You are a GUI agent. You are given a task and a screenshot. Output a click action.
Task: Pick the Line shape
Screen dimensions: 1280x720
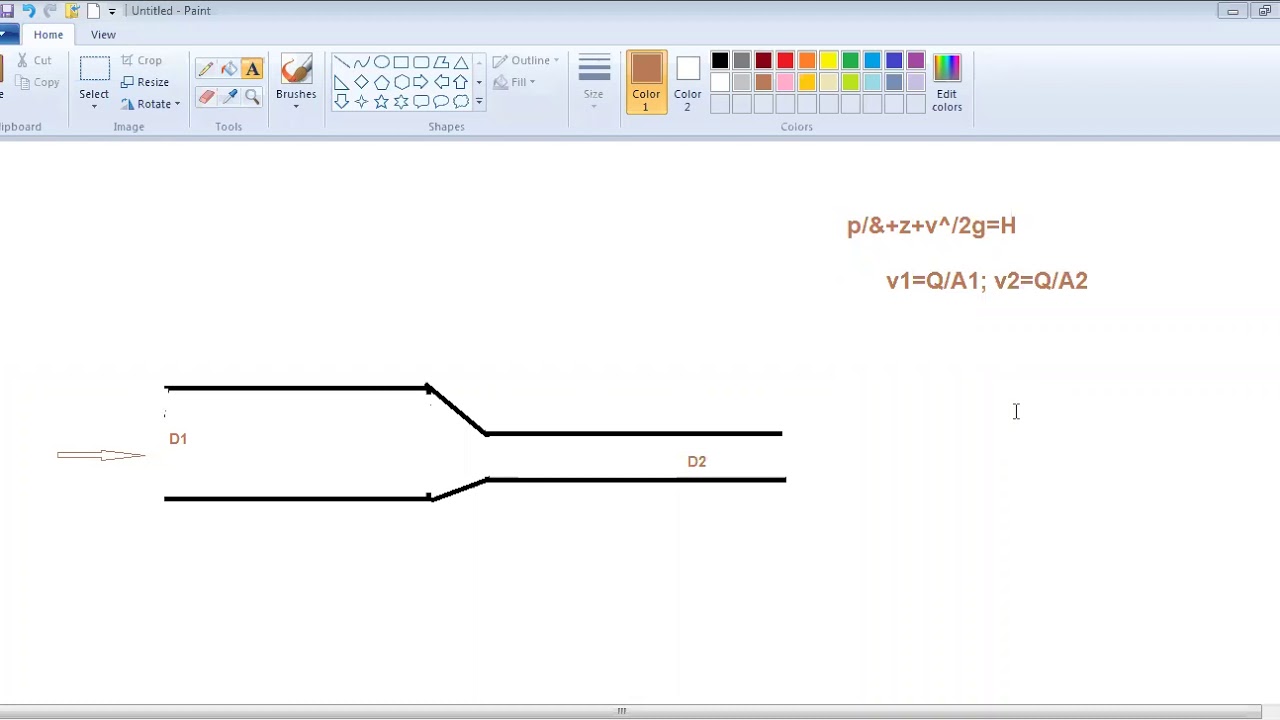point(341,62)
